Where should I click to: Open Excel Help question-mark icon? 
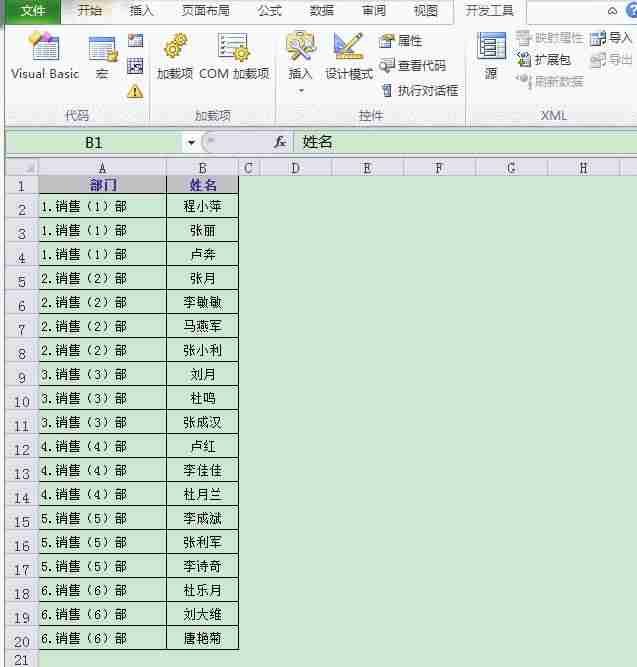click(x=631, y=11)
